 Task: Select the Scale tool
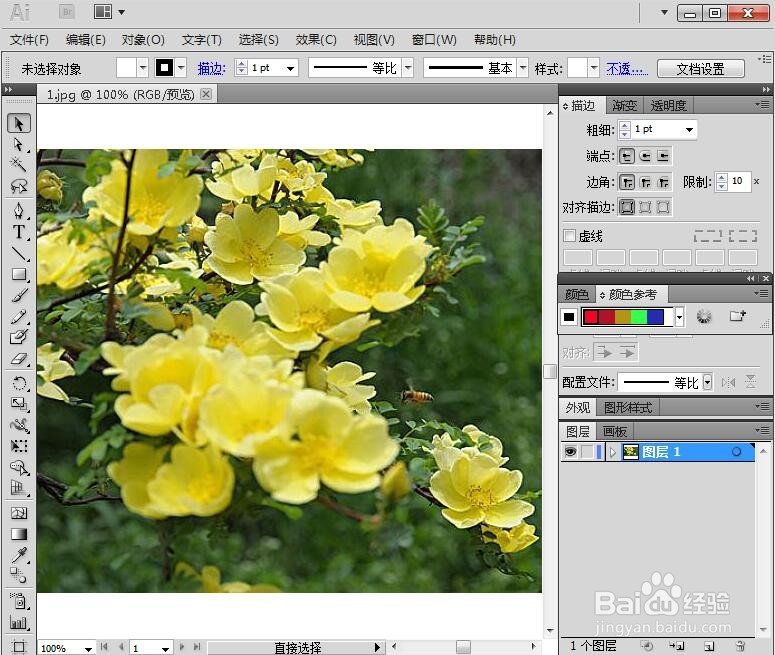pyautogui.click(x=19, y=404)
